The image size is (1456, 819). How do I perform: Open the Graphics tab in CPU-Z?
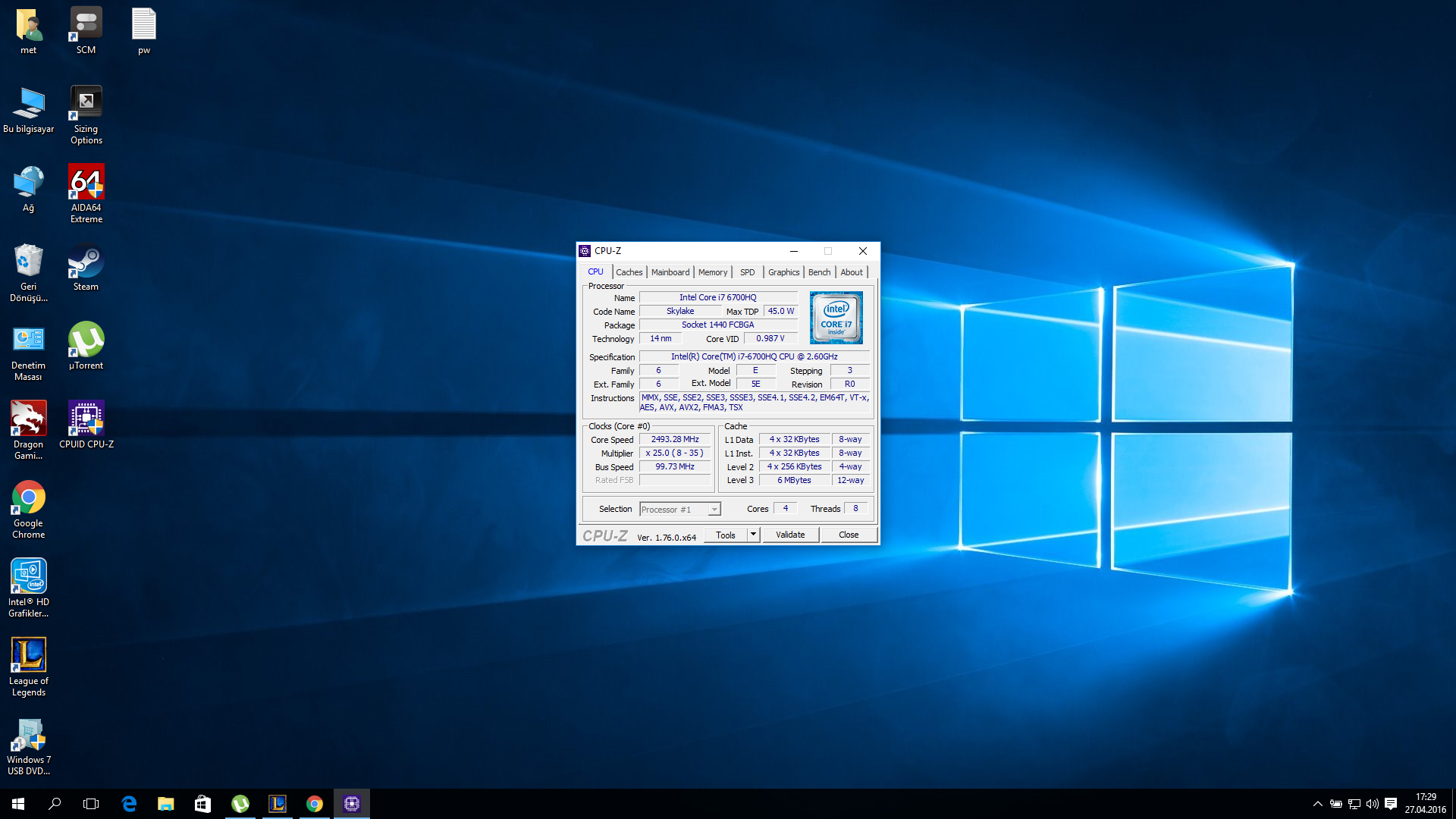click(783, 272)
